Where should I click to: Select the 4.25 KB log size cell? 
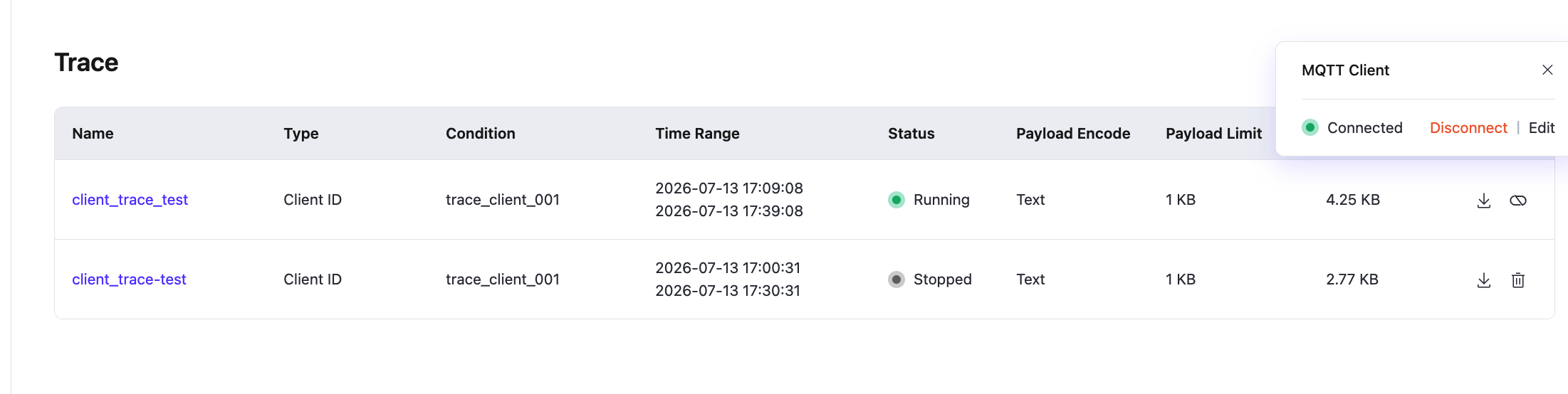(x=1353, y=200)
